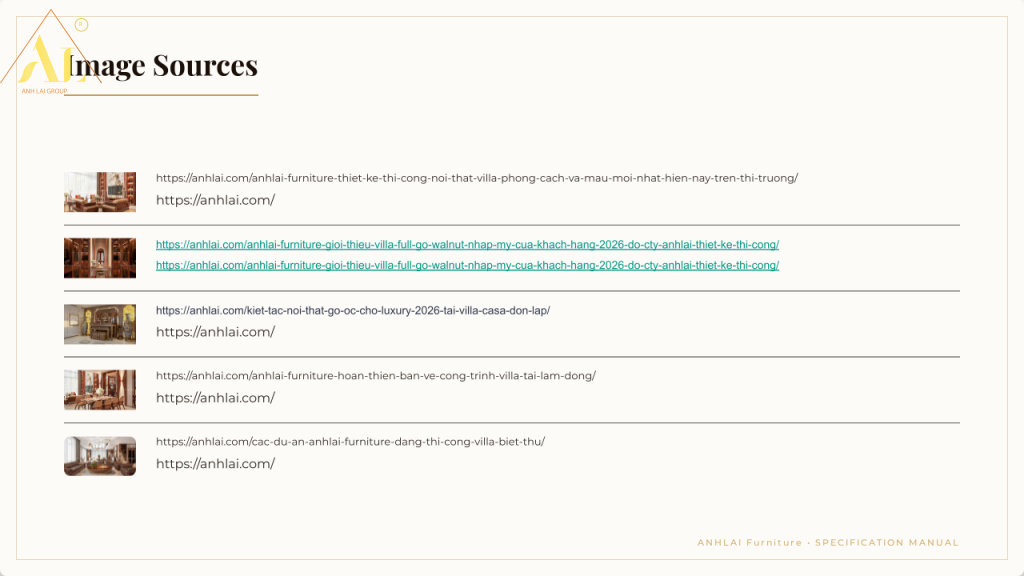Select the dark walnut cabinet thumbnail

coord(100,258)
